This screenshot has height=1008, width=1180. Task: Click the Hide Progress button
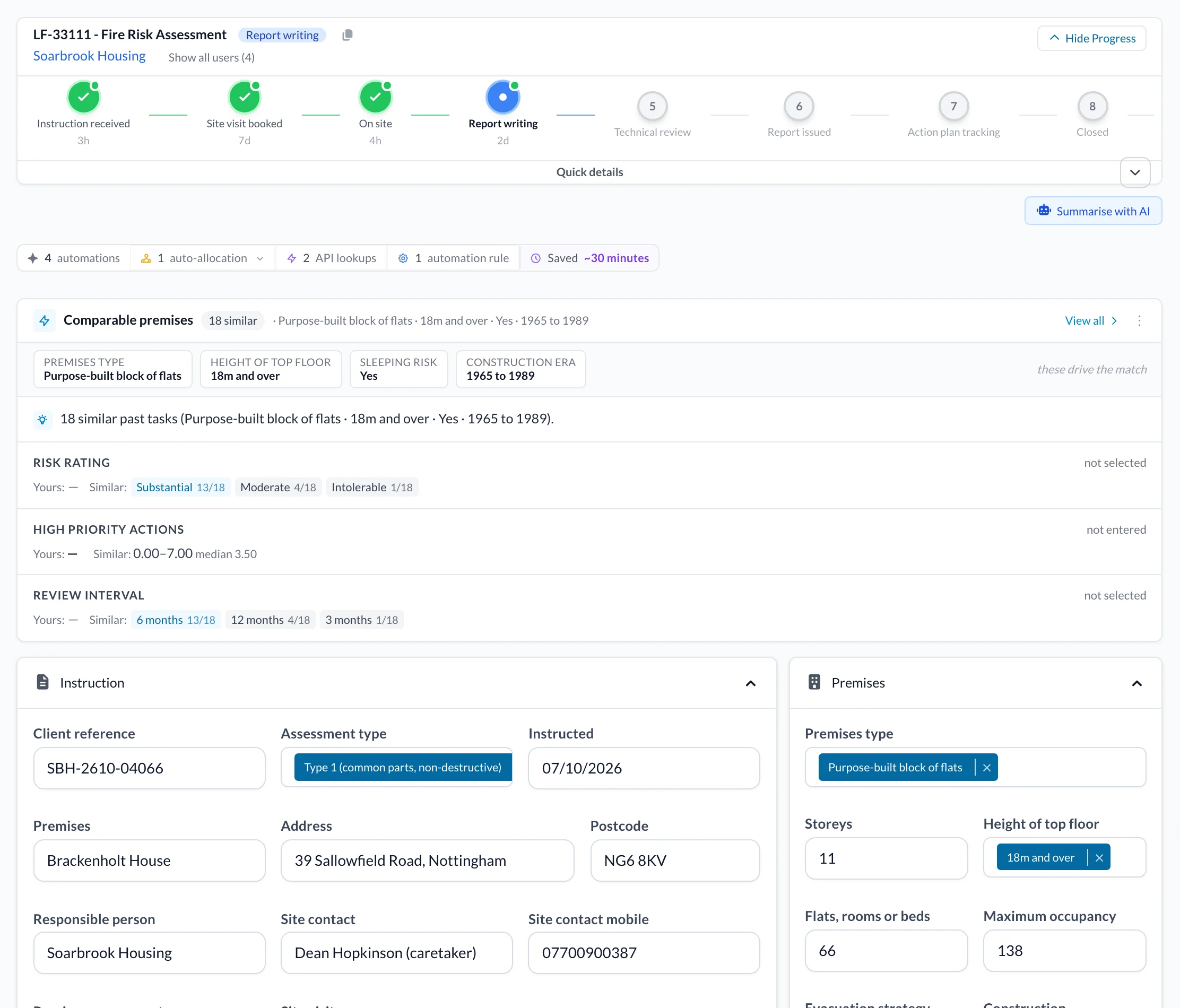1092,38
